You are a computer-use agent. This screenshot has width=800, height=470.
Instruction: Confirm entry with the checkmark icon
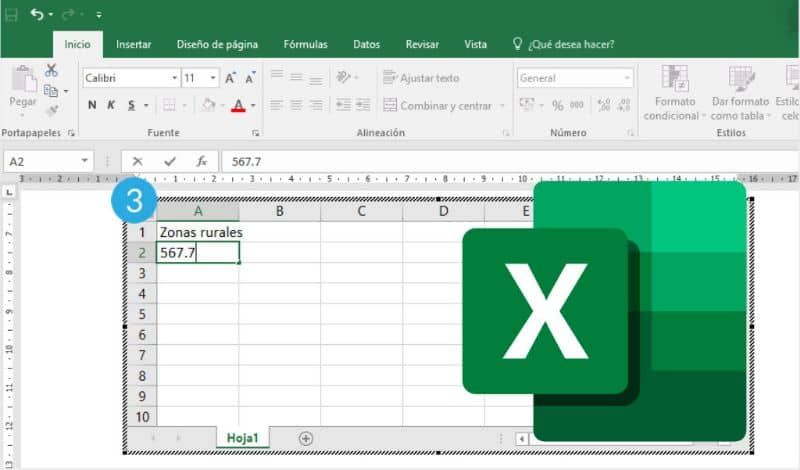pyautogui.click(x=169, y=161)
